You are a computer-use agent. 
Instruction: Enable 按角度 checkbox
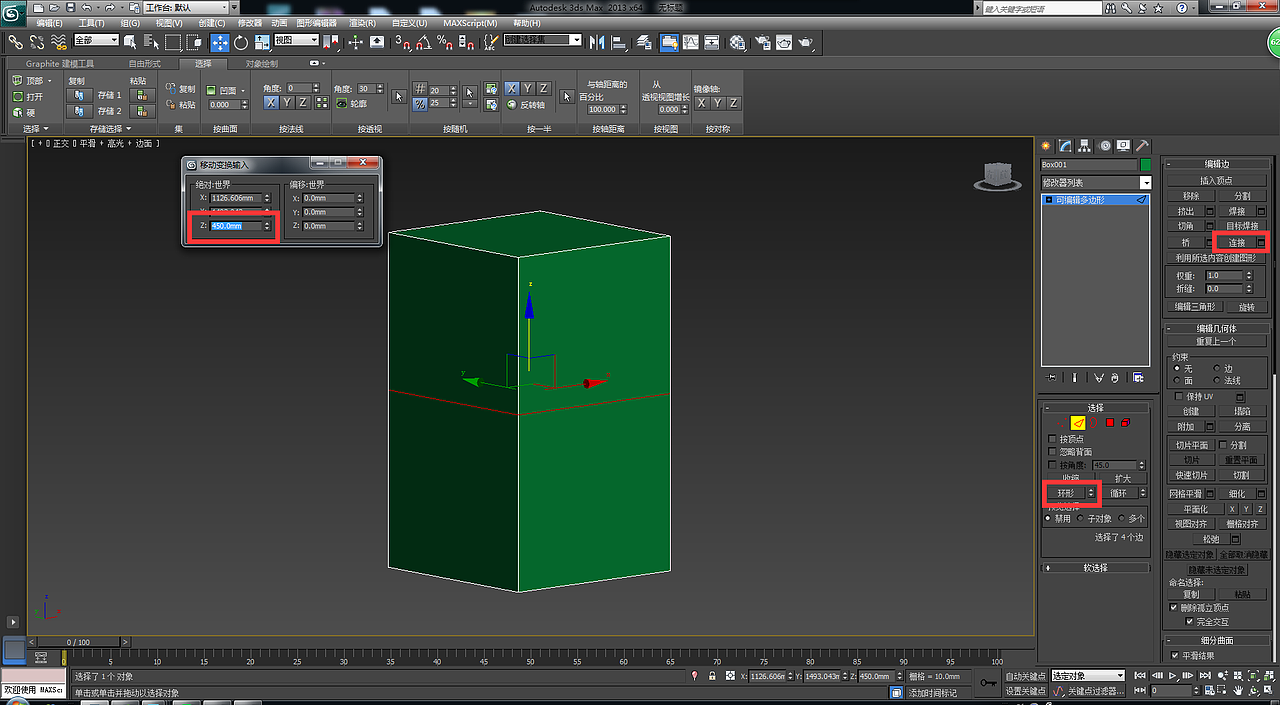click(x=1052, y=465)
